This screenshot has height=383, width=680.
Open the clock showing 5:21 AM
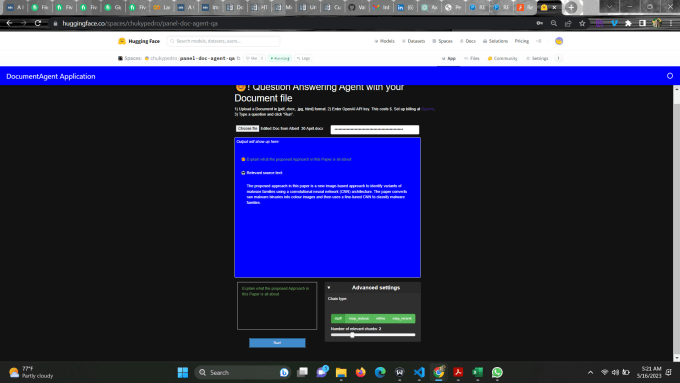(x=649, y=372)
